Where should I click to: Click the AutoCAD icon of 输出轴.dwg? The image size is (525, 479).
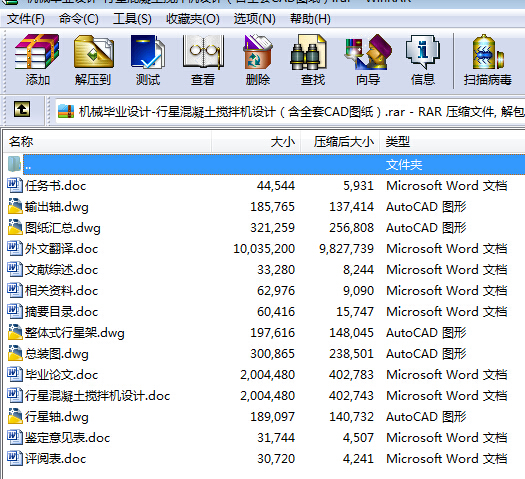click(x=15, y=207)
